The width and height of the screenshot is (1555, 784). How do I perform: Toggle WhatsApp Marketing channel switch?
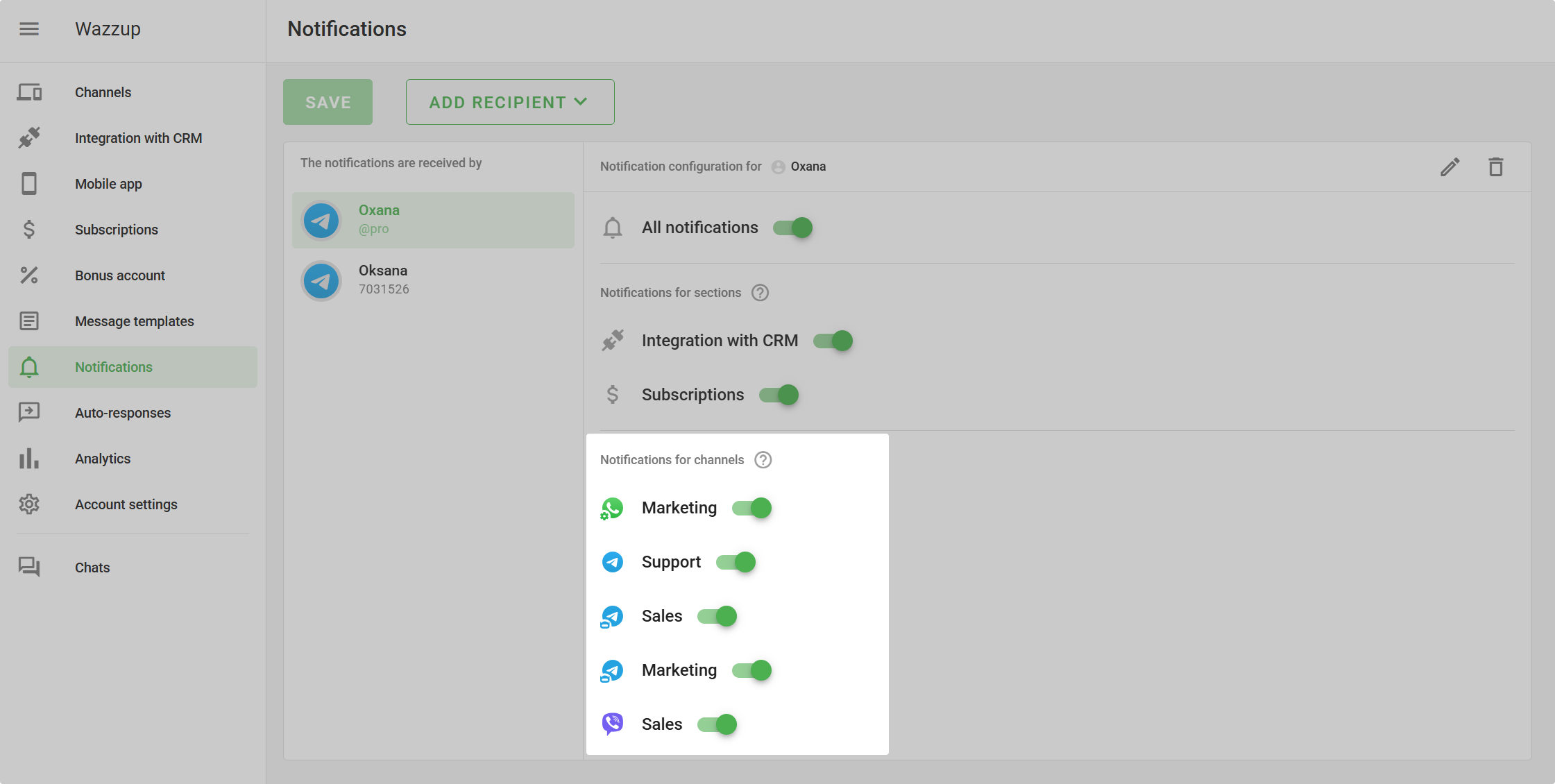pyautogui.click(x=752, y=508)
